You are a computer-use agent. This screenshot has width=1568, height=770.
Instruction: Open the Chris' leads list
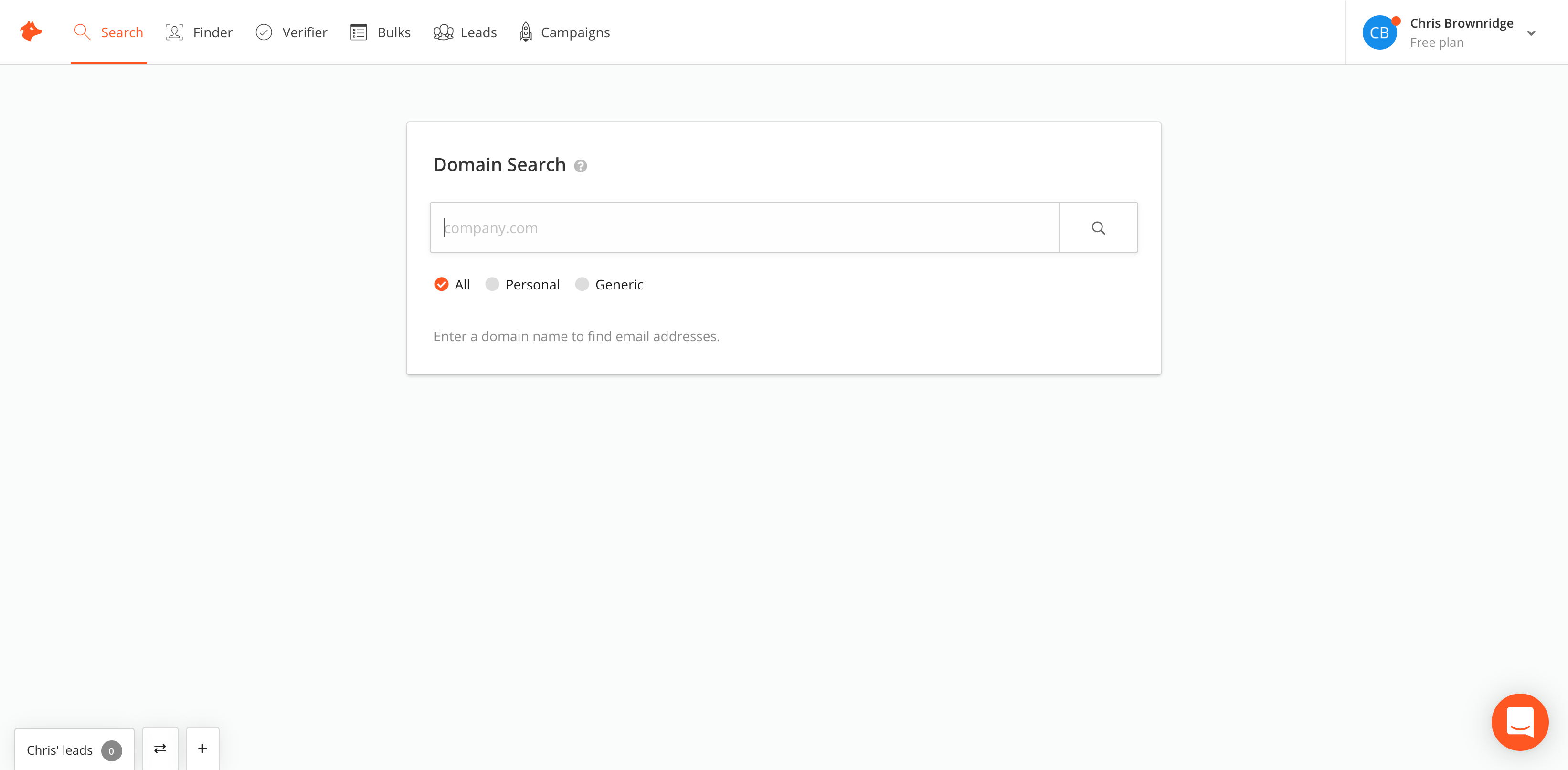74,750
